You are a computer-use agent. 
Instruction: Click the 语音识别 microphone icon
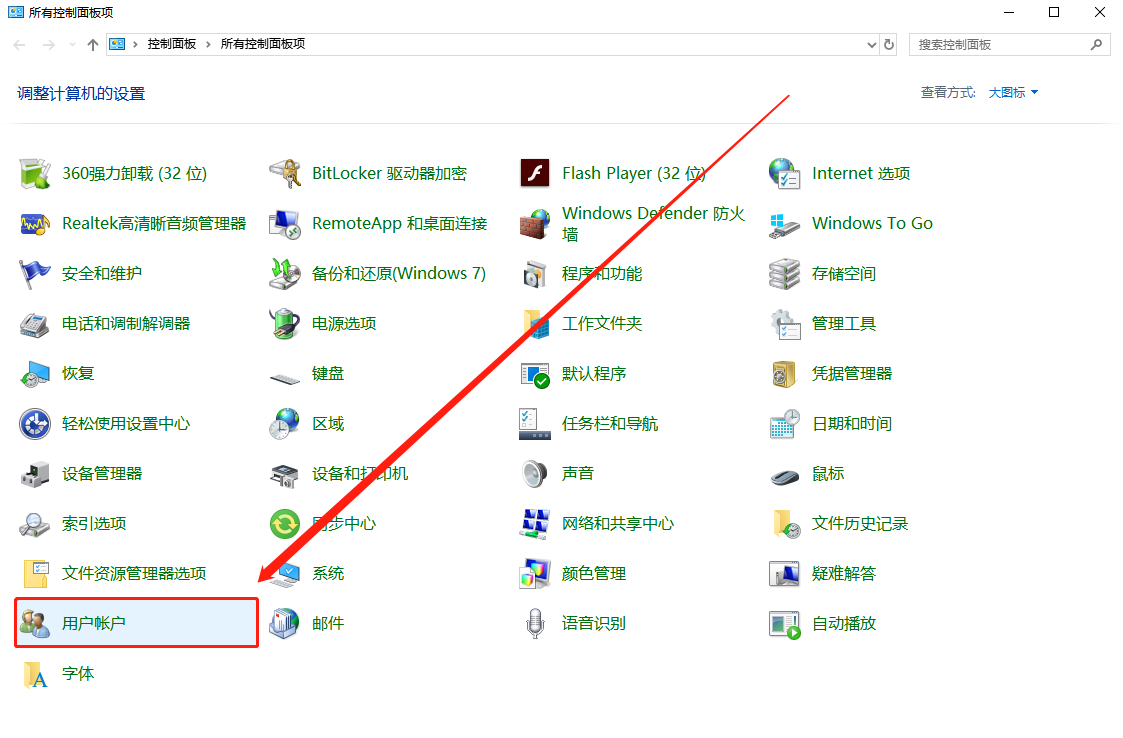point(534,624)
